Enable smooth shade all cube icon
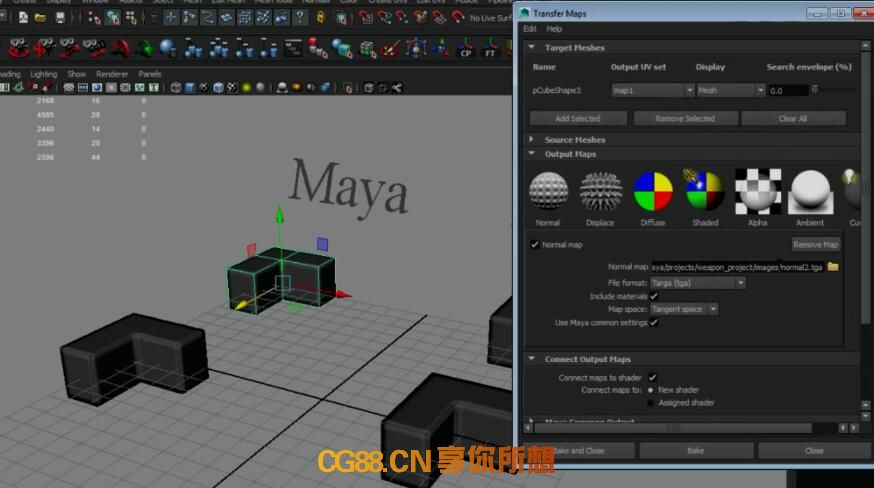Viewport: 874px width, 488px height. pyautogui.click(x=190, y=88)
